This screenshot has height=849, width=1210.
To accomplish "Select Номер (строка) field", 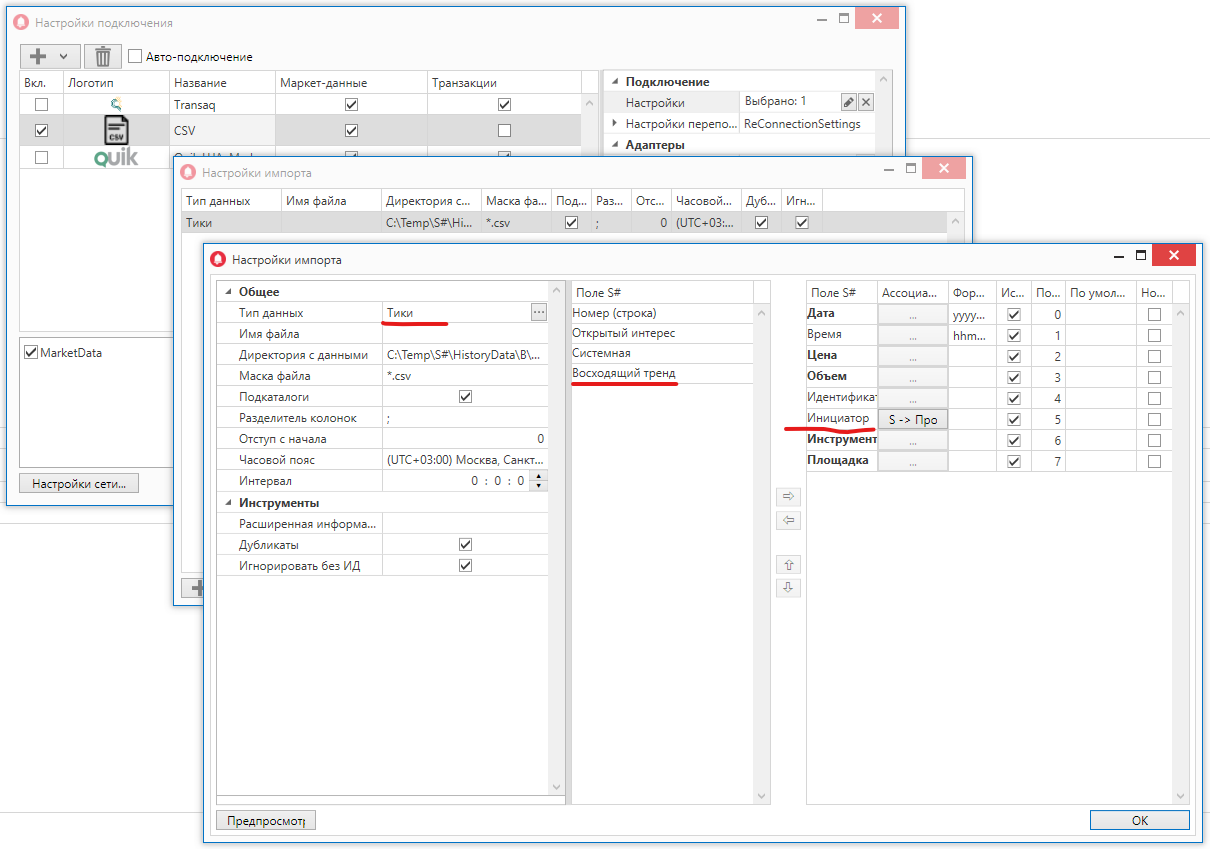I will pos(661,313).
